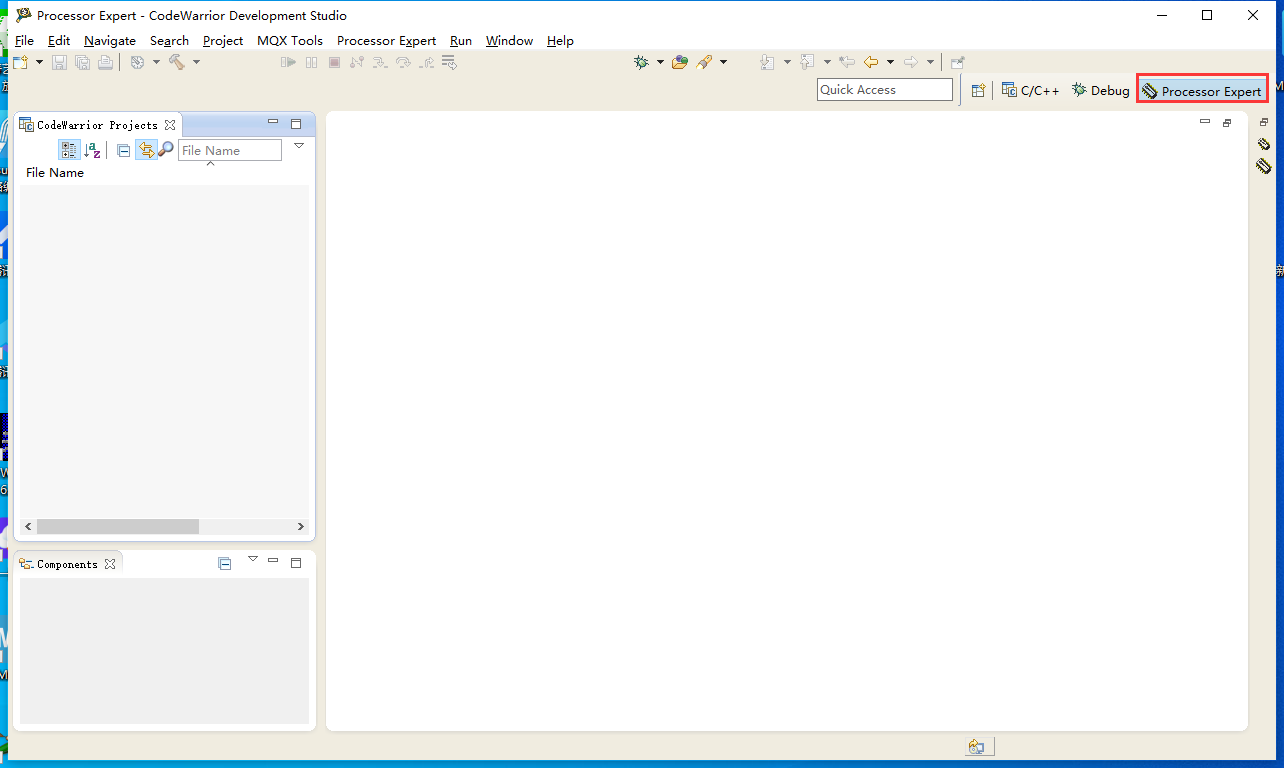Open the Processor Expert menu
This screenshot has height=768, width=1284.
(386, 41)
